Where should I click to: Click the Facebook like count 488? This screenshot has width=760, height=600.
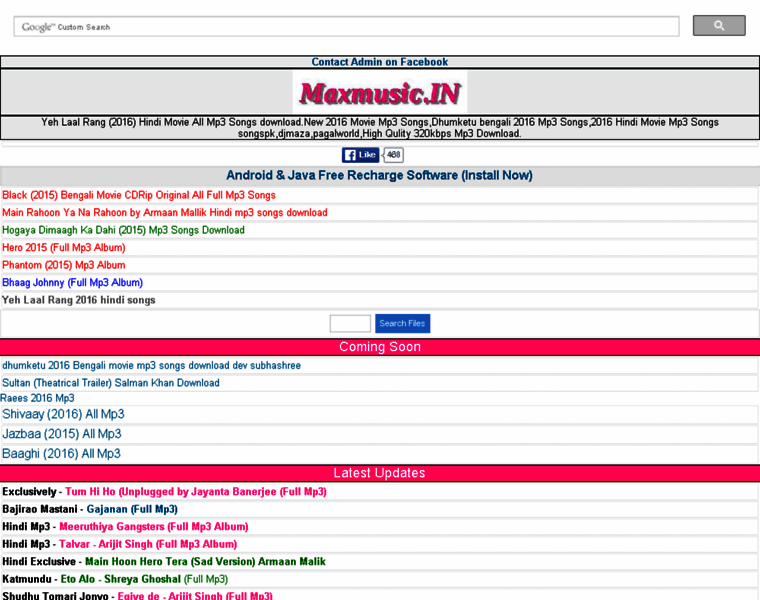point(394,155)
